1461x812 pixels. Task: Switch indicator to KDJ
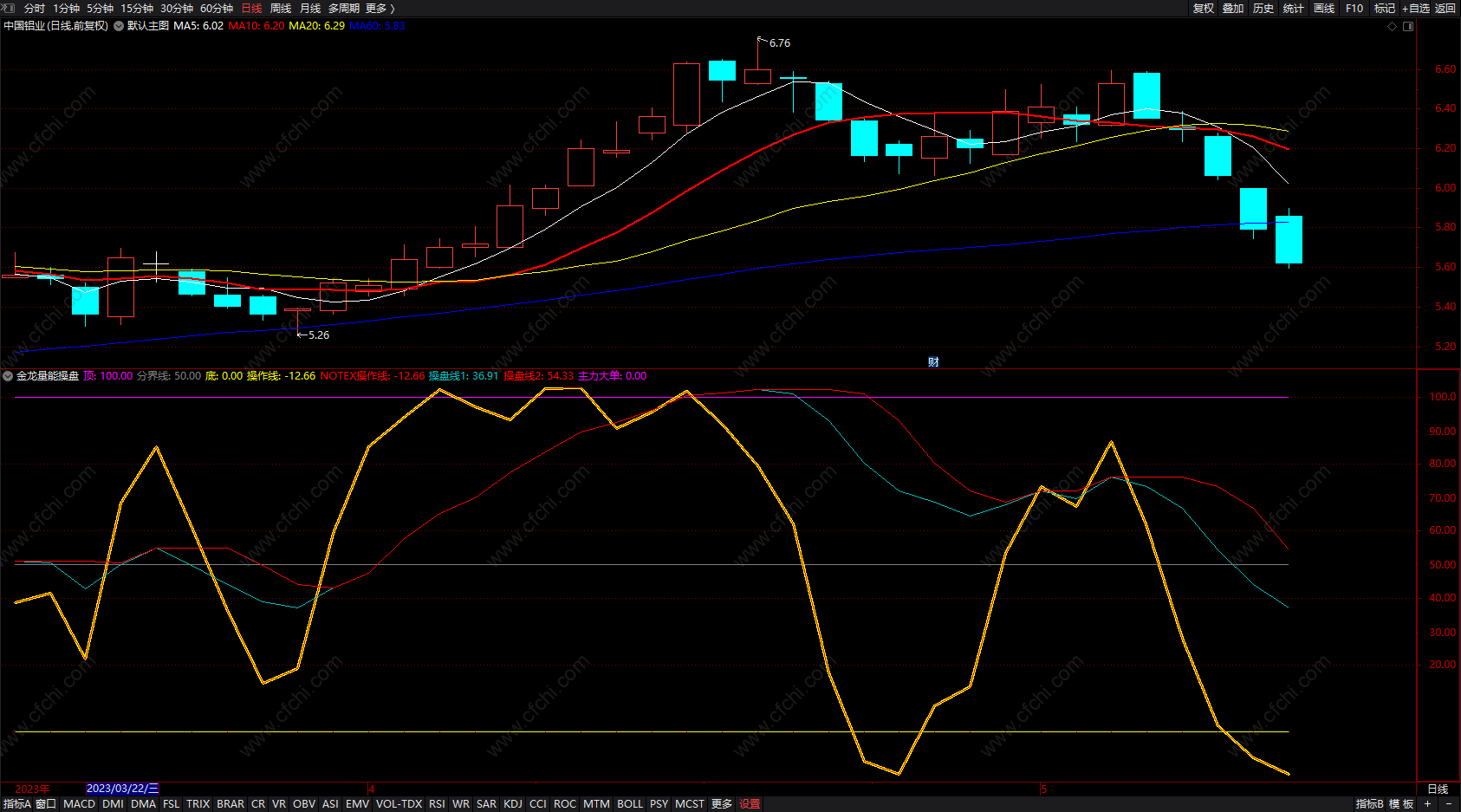(513, 804)
